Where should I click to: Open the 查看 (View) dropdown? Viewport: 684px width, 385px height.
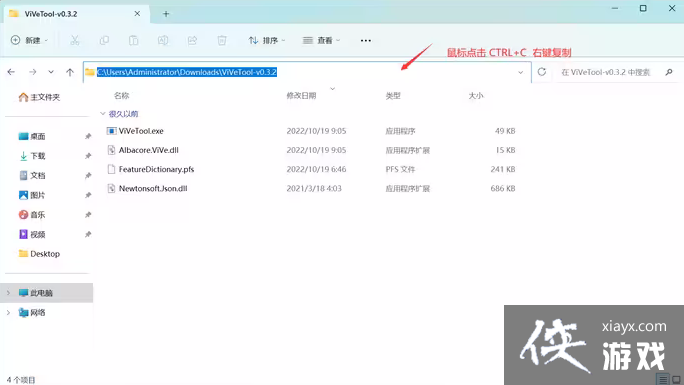[x=321, y=40]
